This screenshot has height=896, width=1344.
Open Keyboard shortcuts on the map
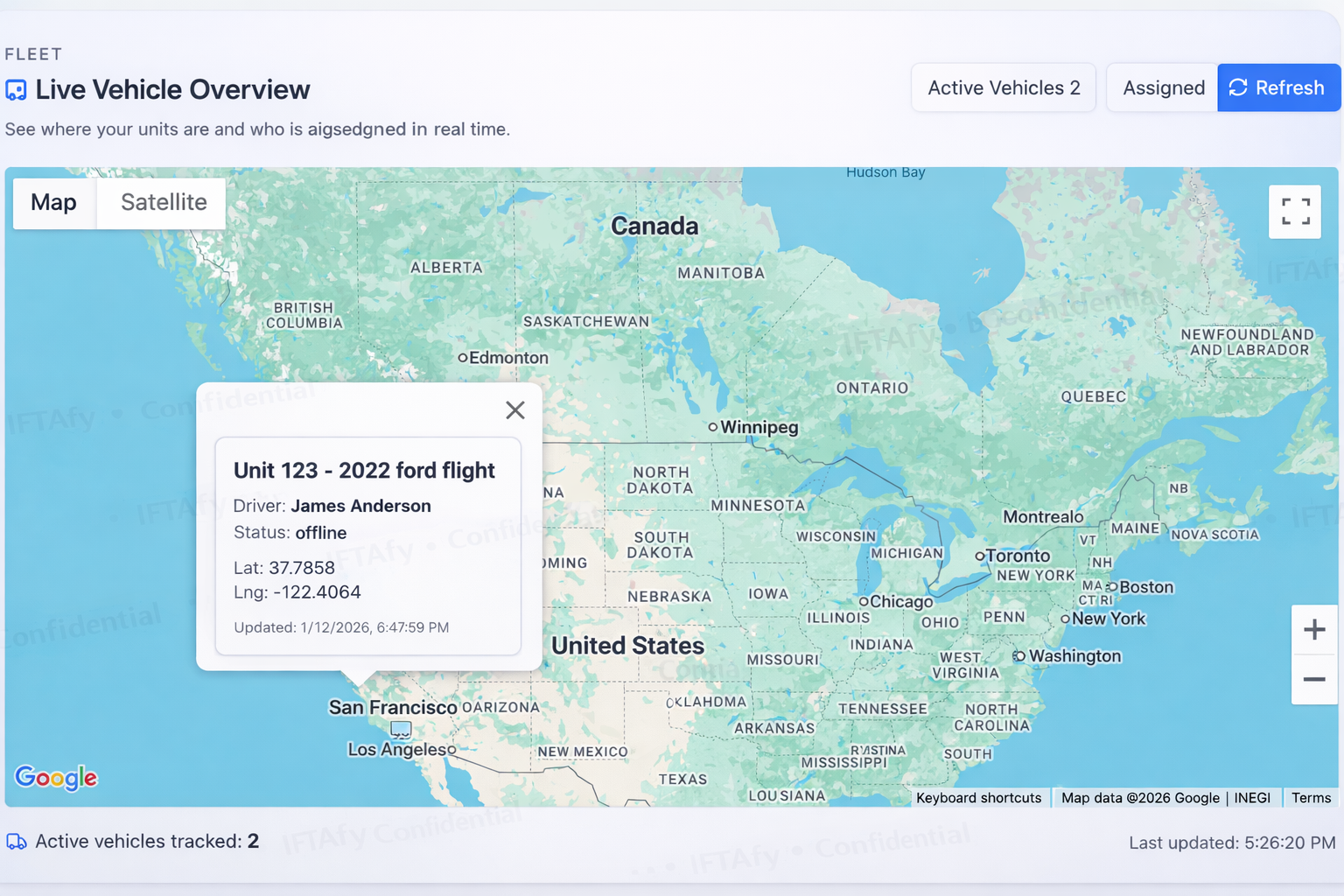pyautogui.click(x=978, y=797)
